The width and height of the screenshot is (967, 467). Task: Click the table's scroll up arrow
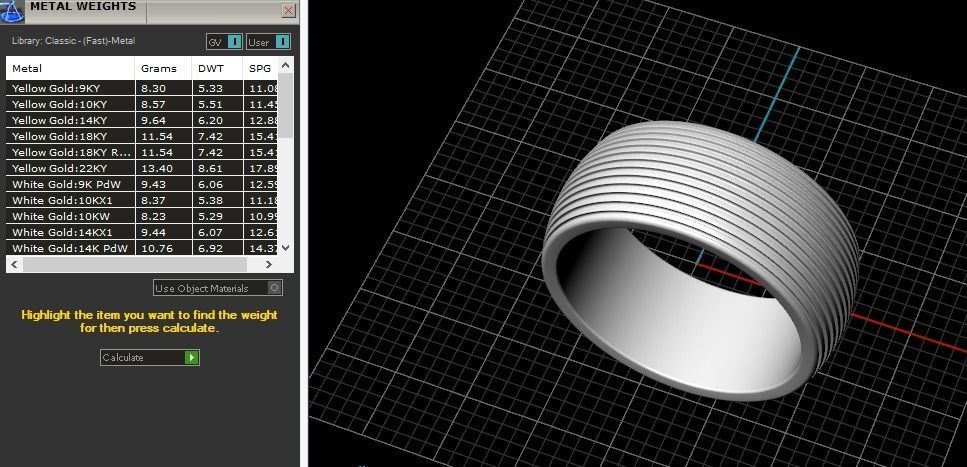pos(286,65)
